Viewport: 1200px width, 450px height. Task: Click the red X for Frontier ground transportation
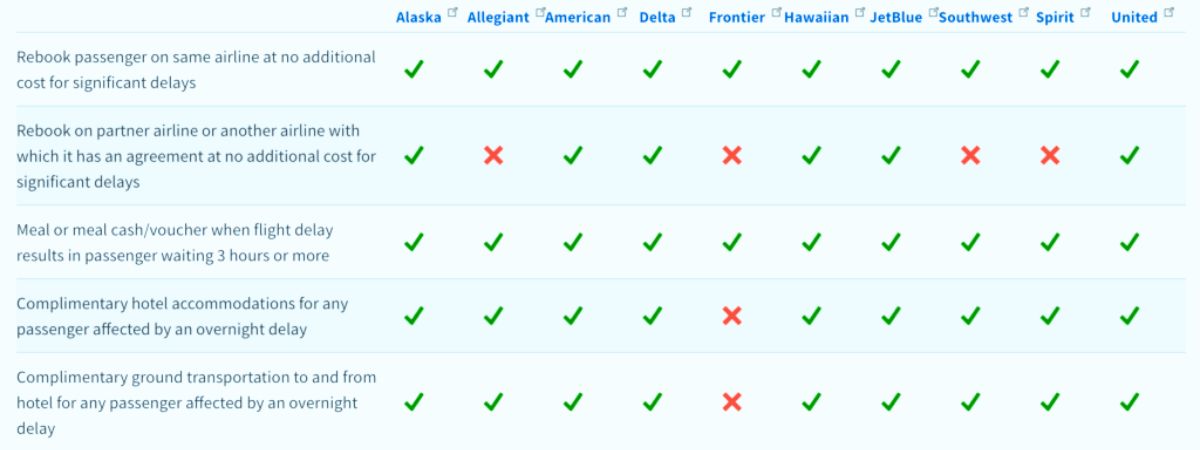click(732, 402)
